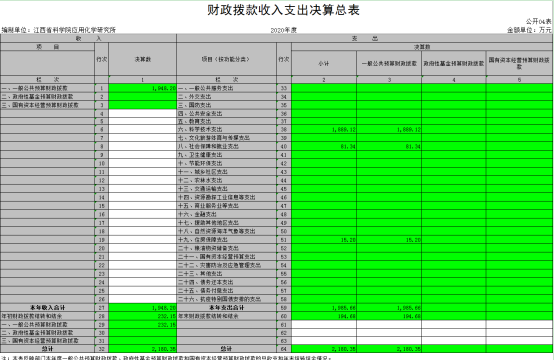Viewport: 554px width, 360px height.
Task: Click the 81.34 value under 一般公共预算财政拨款
Action: (x=389, y=146)
